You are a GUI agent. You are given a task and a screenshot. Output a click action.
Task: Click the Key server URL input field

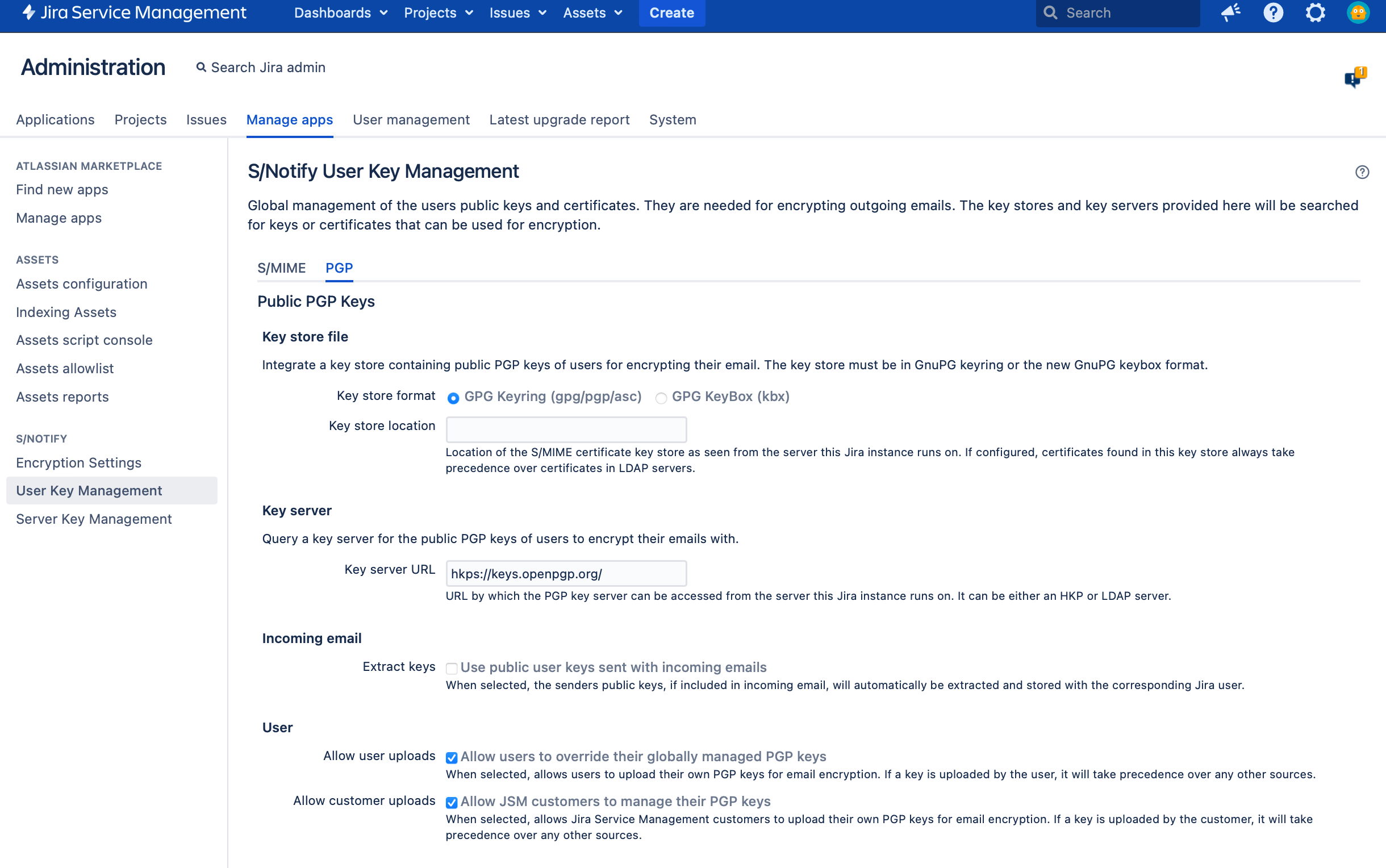pos(566,574)
